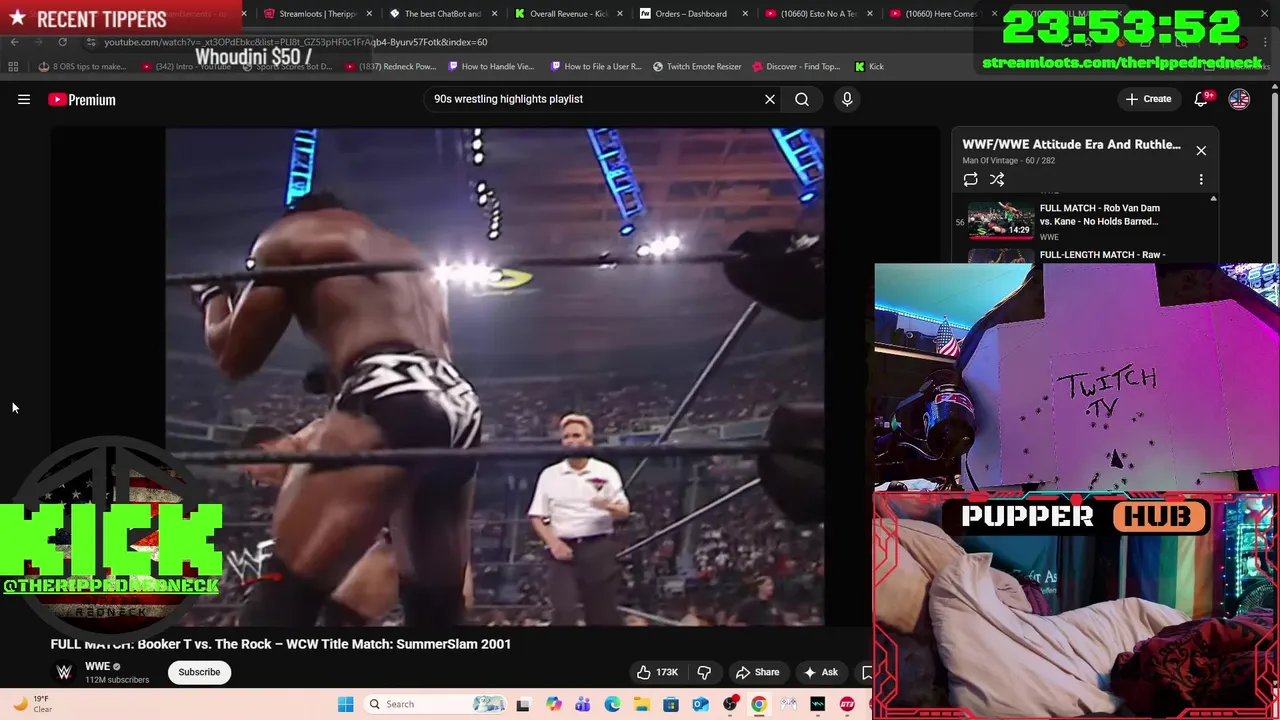
Task: Open Microsoft Store from the taskbar
Action: [671, 704]
